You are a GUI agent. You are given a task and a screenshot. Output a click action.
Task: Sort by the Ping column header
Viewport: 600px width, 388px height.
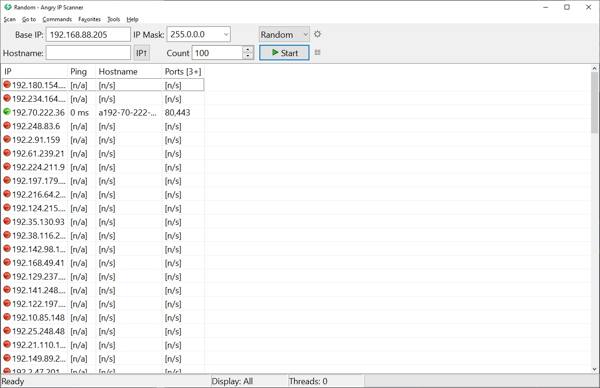click(82, 72)
